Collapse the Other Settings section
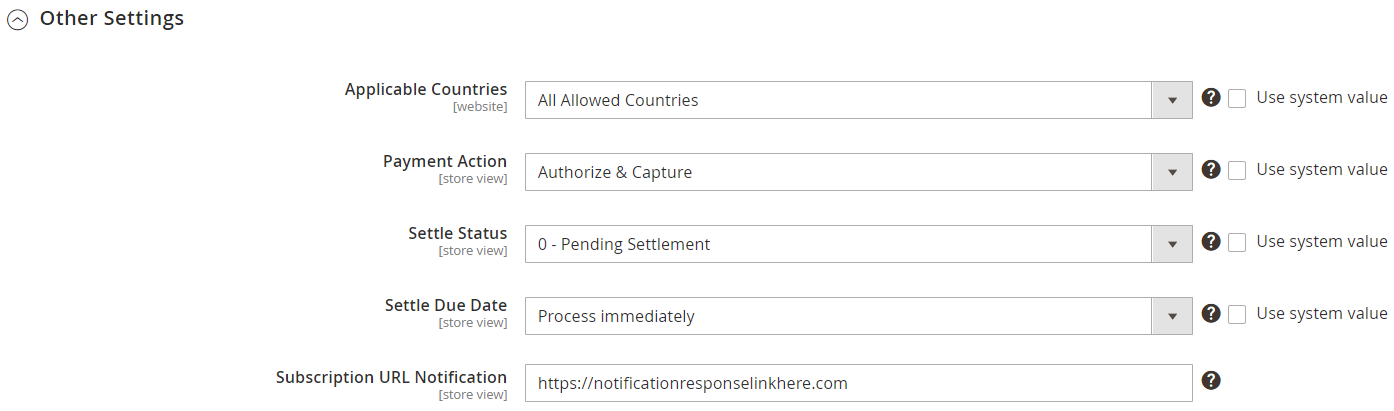 [x=17, y=20]
